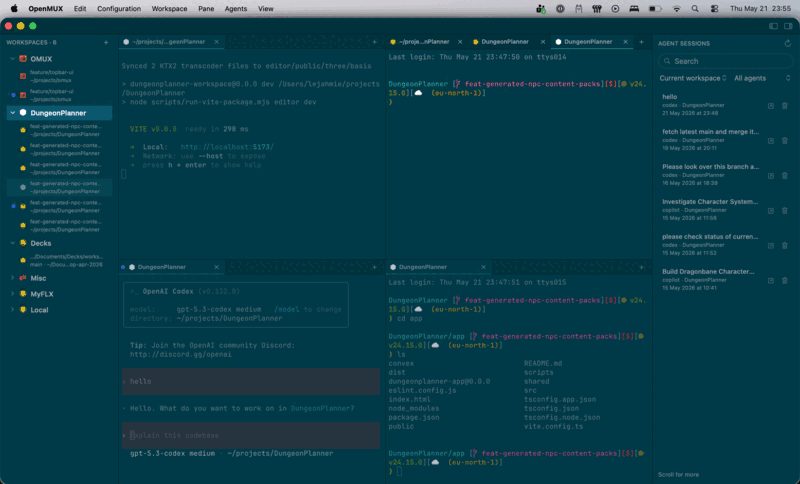Refresh the Agent Sessions list
Viewport: 800px width, 484px height.
[788, 43]
